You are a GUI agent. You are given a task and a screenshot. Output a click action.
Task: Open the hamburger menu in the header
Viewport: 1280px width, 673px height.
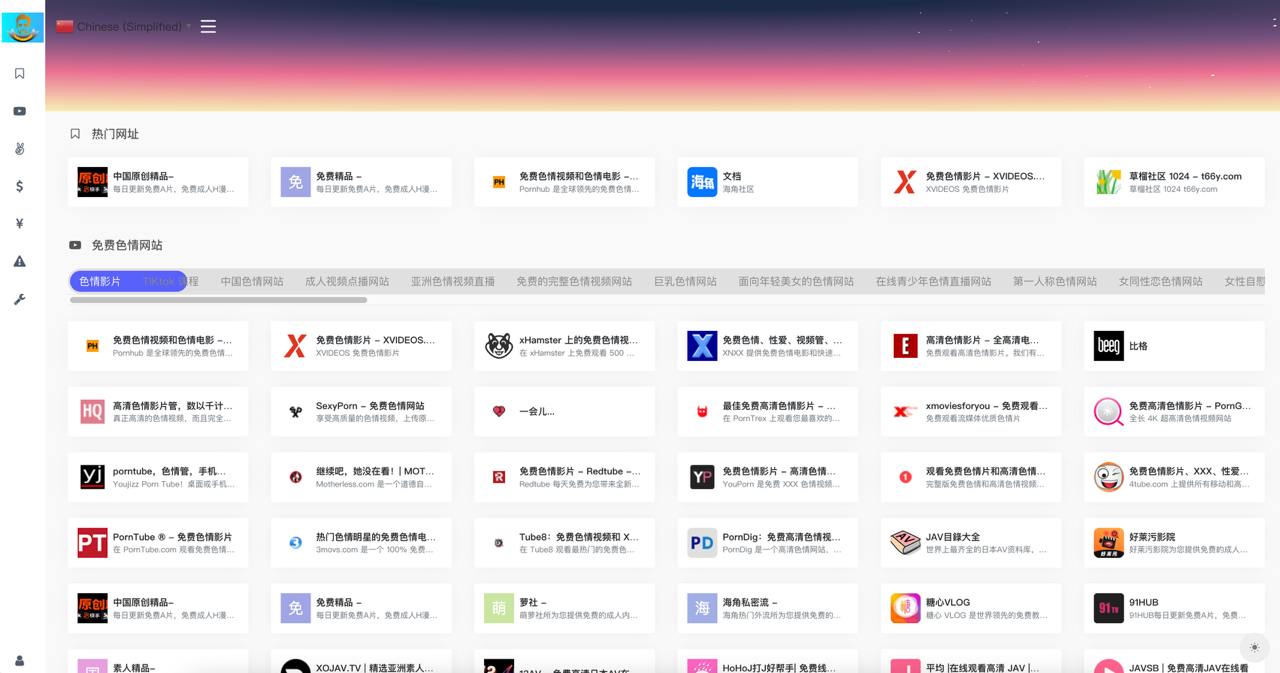tap(208, 27)
